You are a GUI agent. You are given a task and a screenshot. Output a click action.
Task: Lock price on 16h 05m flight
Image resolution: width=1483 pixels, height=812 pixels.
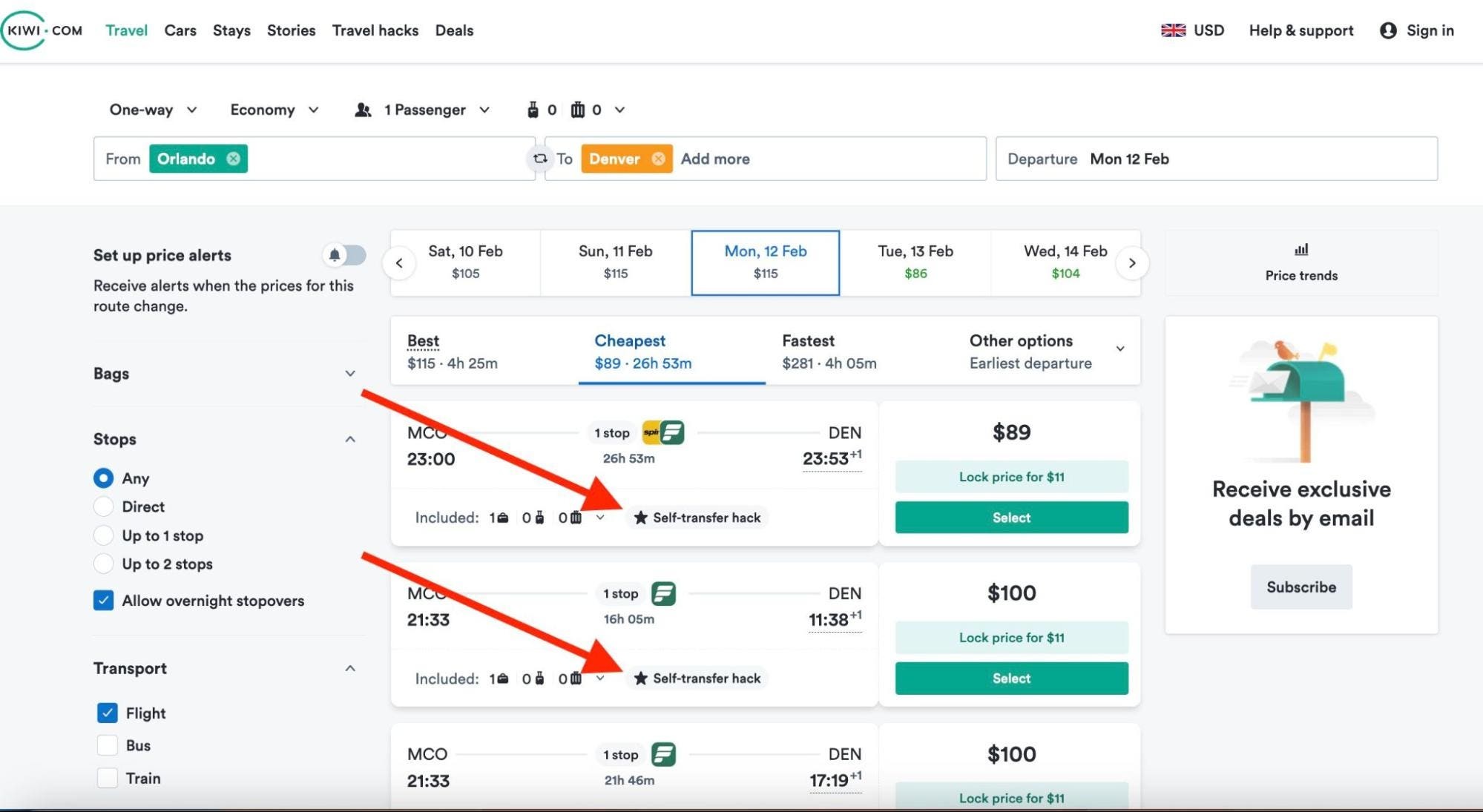pos(1012,638)
